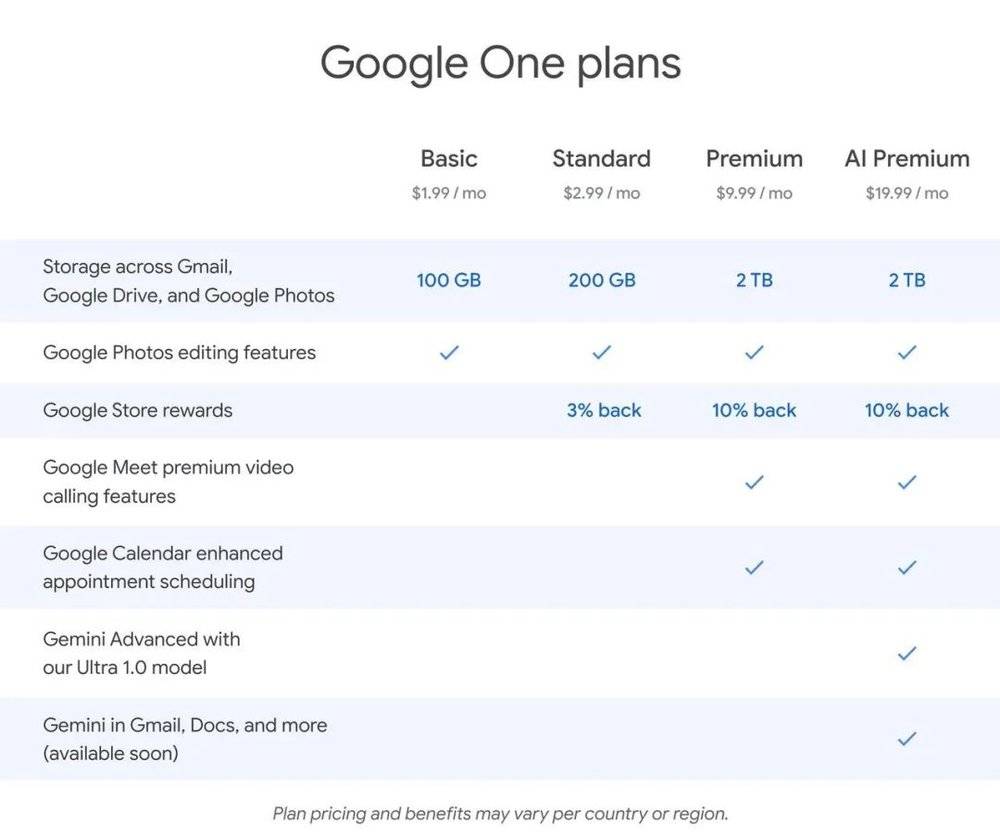1000x836 pixels.
Task: Click Premium Calendar scheduling checkmark
Action: [x=754, y=567]
